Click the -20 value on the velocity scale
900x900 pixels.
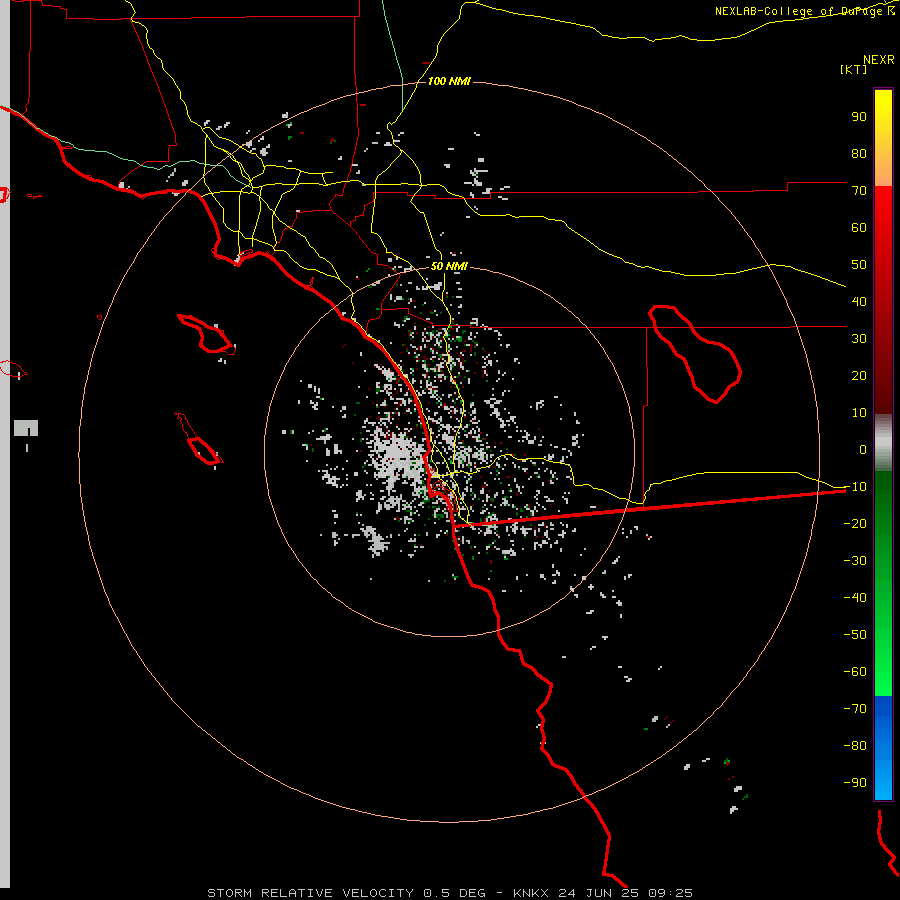tap(855, 524)
